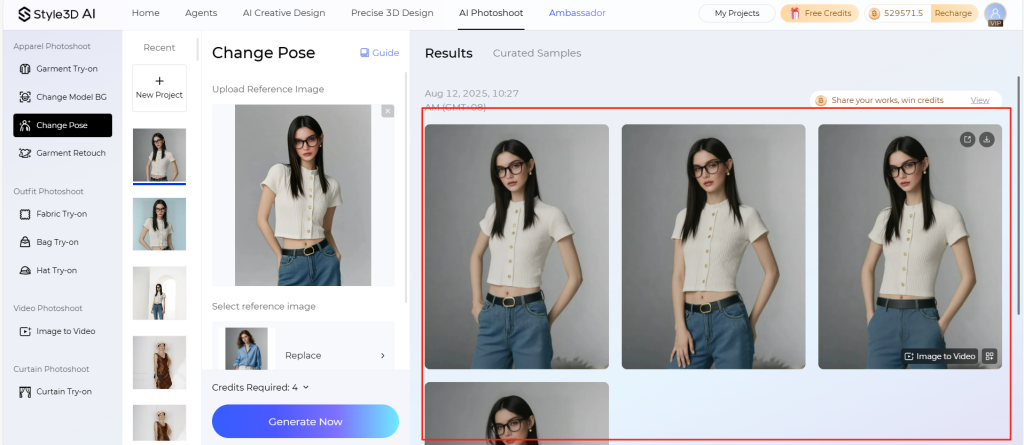Viewport: 1024px width, 445px height.
Task: Open the recent thumbnail with light blue background
Action: 159,224
